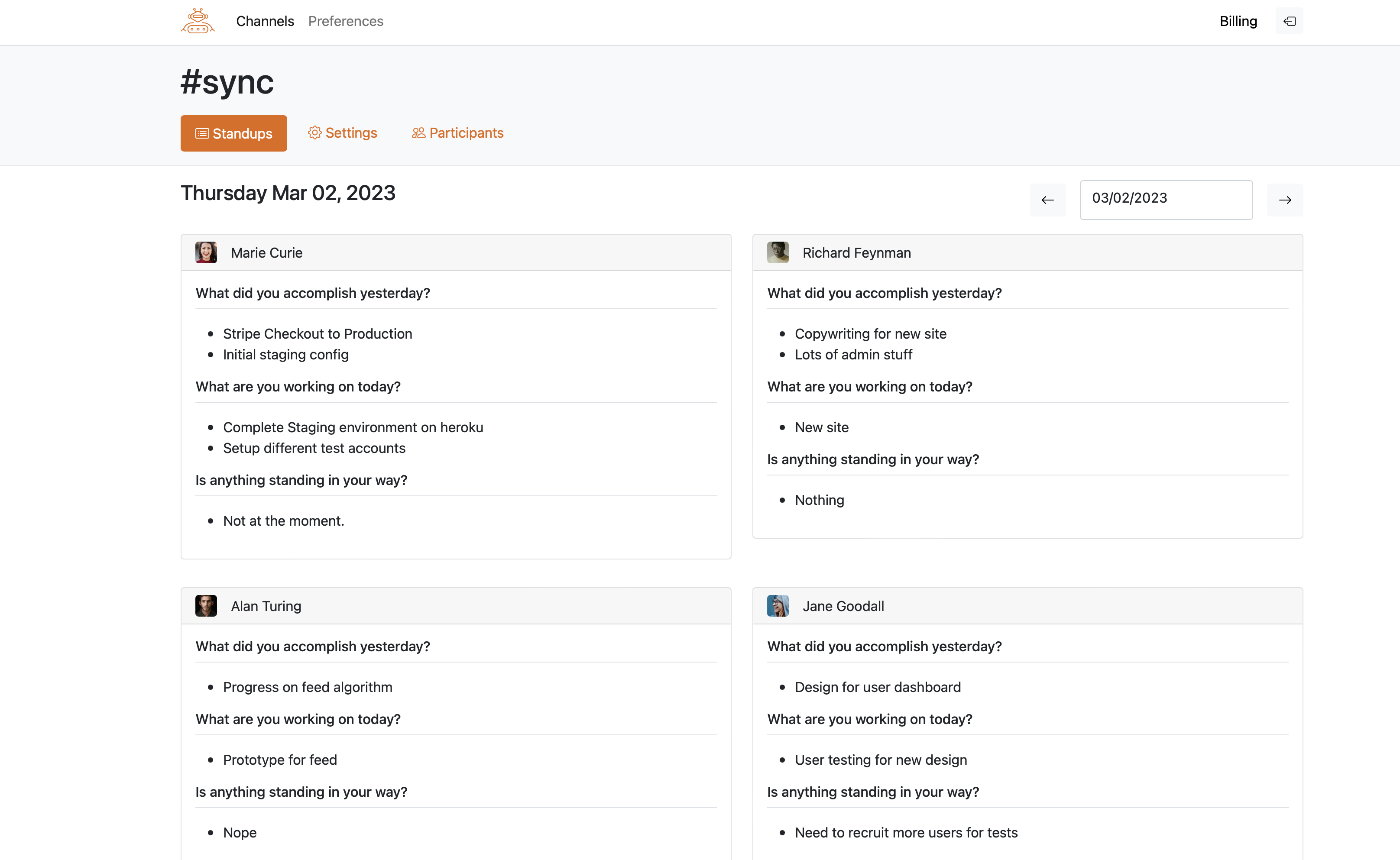Click the name Alan Turing

pos(266,606)
